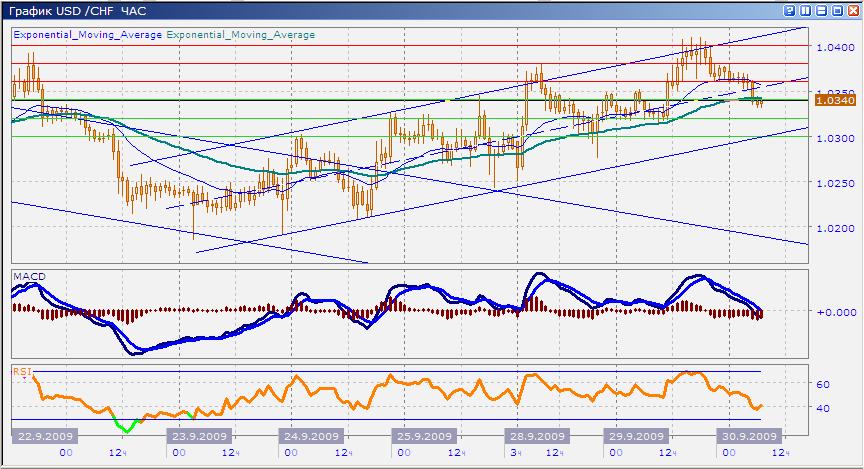This screenshot has width=864, height=469.
Task: Click the current price tag 1.0340
Action: pos(835,100)
